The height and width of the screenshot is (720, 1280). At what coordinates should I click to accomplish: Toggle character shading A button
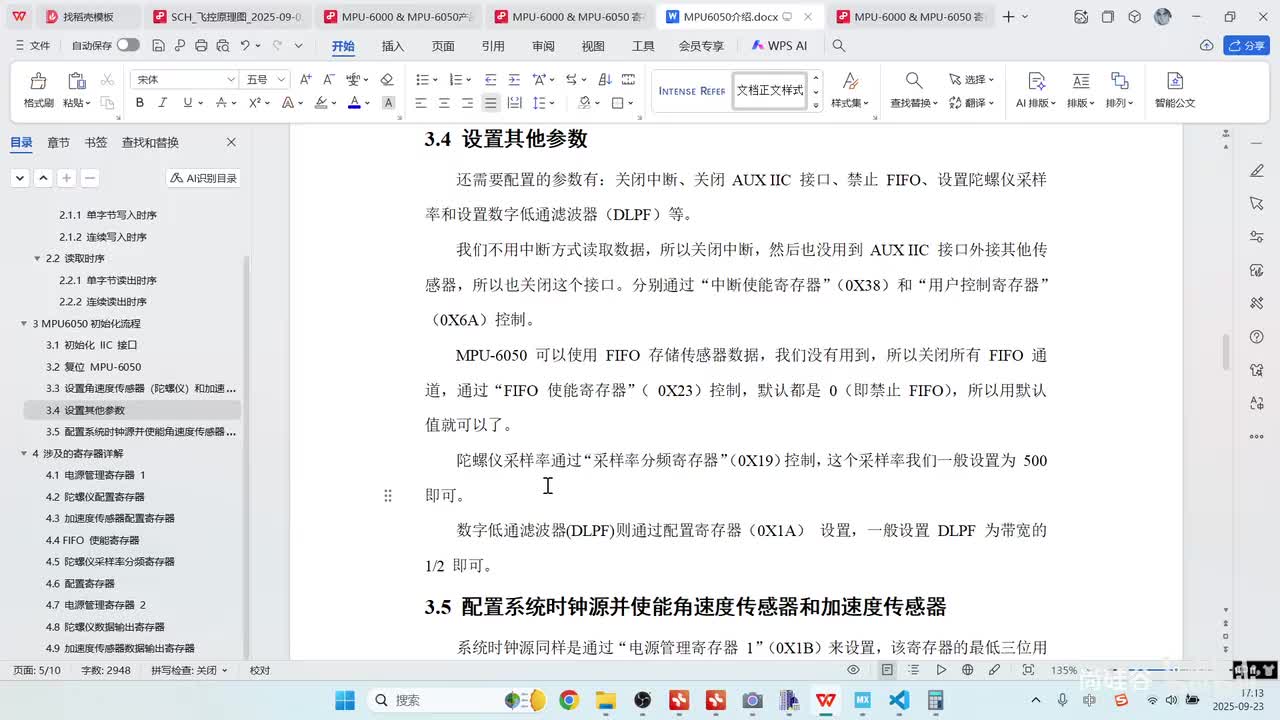tap(389, 103)
